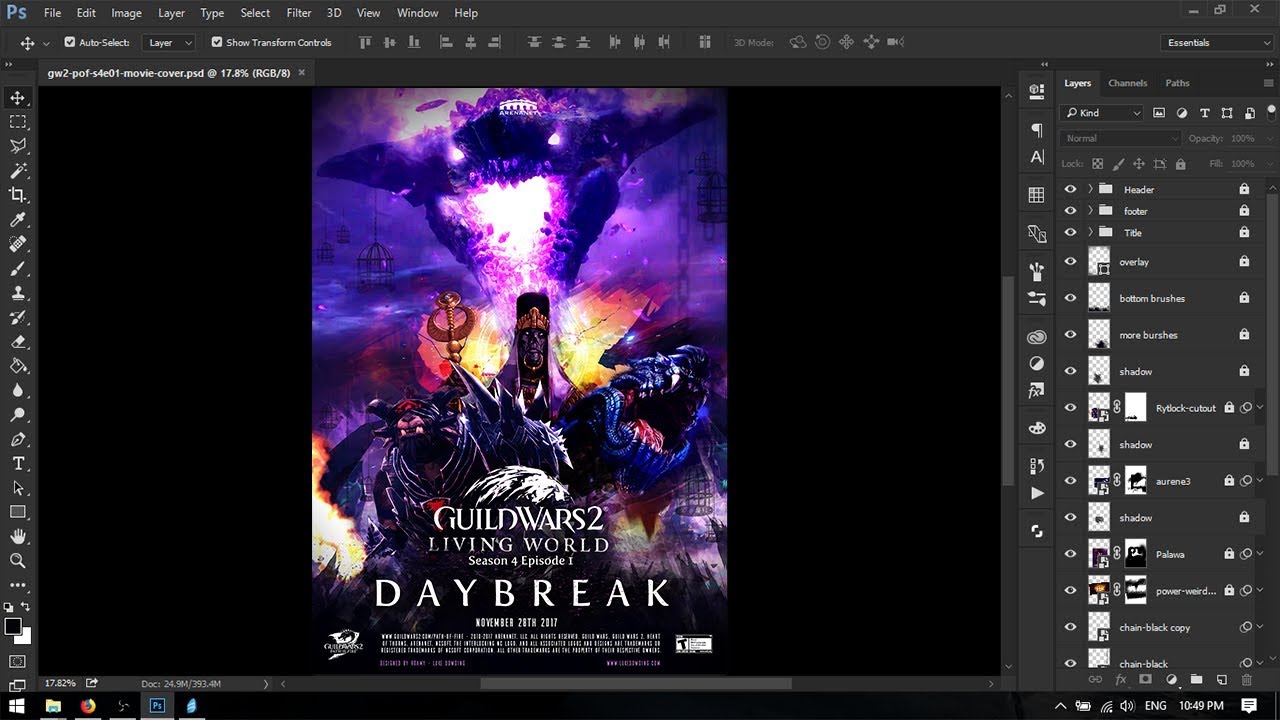Open the File menu
Screen dimensions: 1280x720
click(52, 13)
